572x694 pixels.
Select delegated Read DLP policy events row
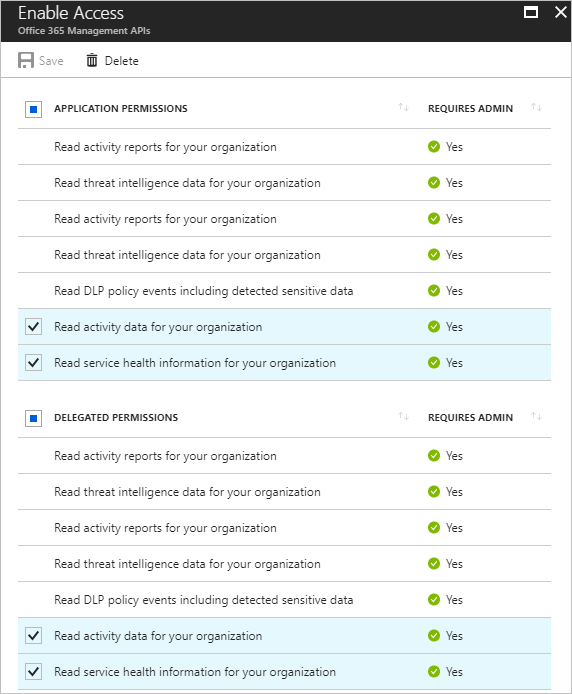[284, 600]
